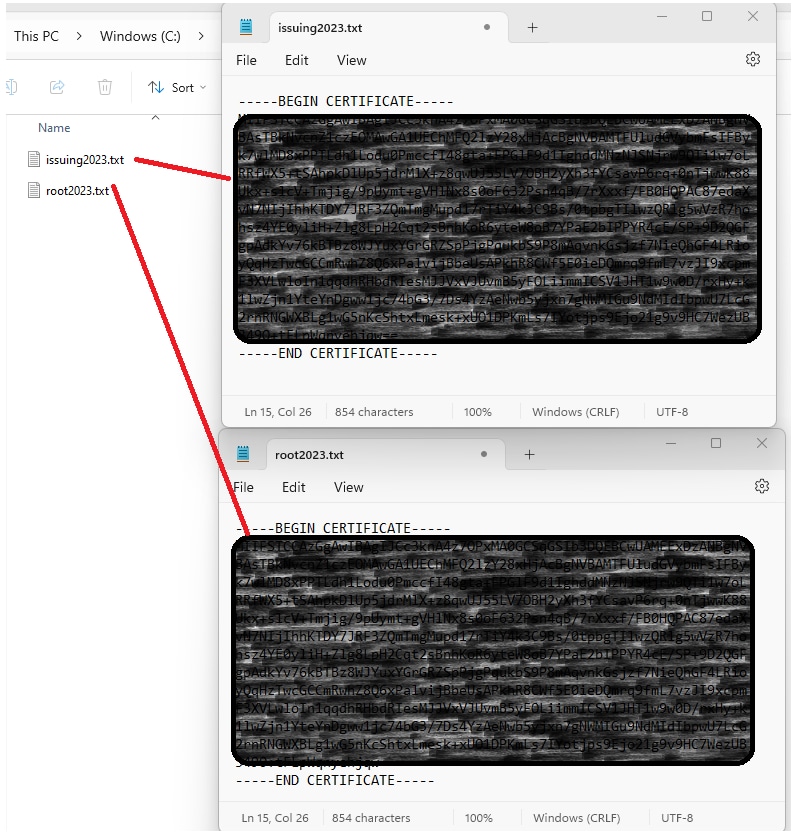Click the Delete trash icon in File Explorer
Screen dimensions: 804x838
(105, 87)
